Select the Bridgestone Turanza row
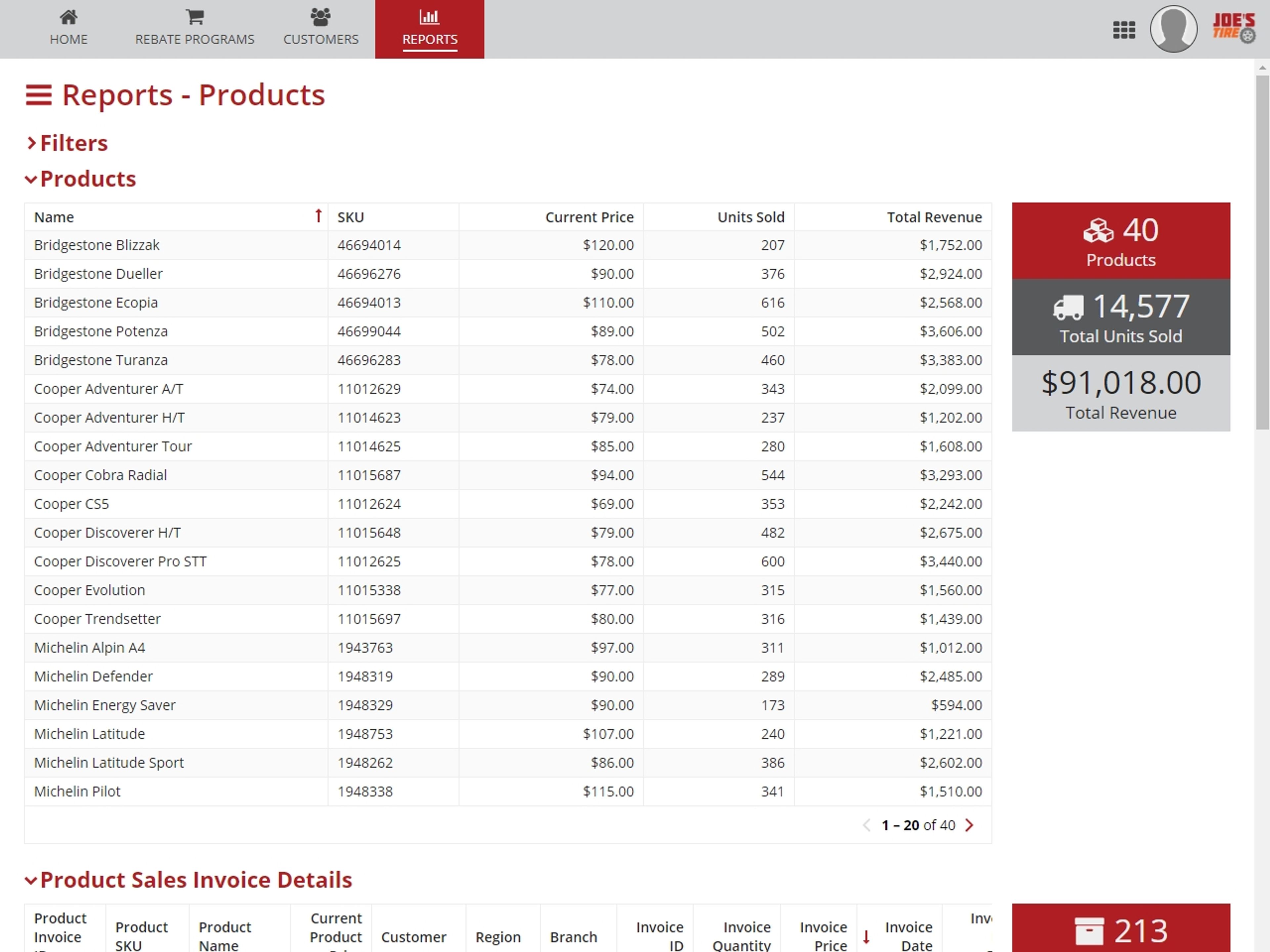 (508, 360)
